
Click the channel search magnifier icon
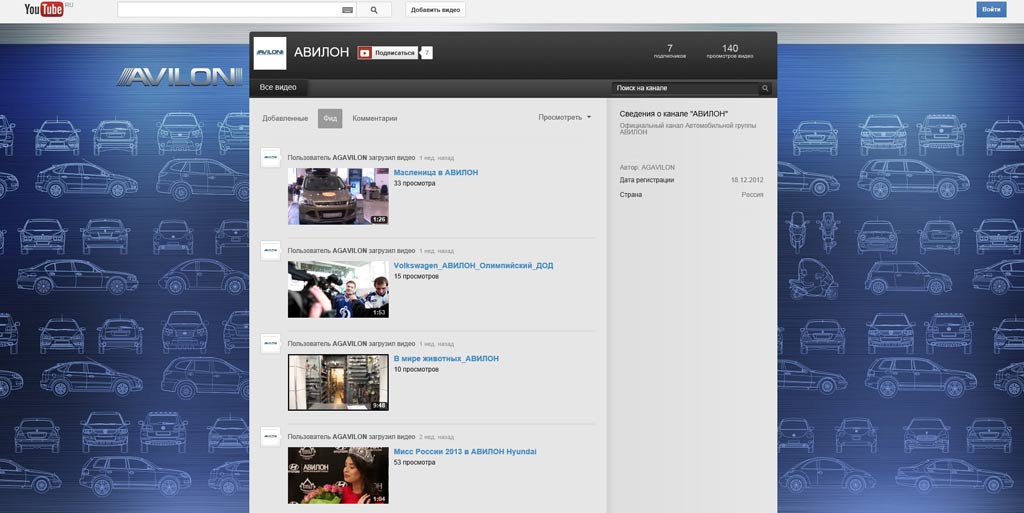pyautogui.click(x=765, y=88)
